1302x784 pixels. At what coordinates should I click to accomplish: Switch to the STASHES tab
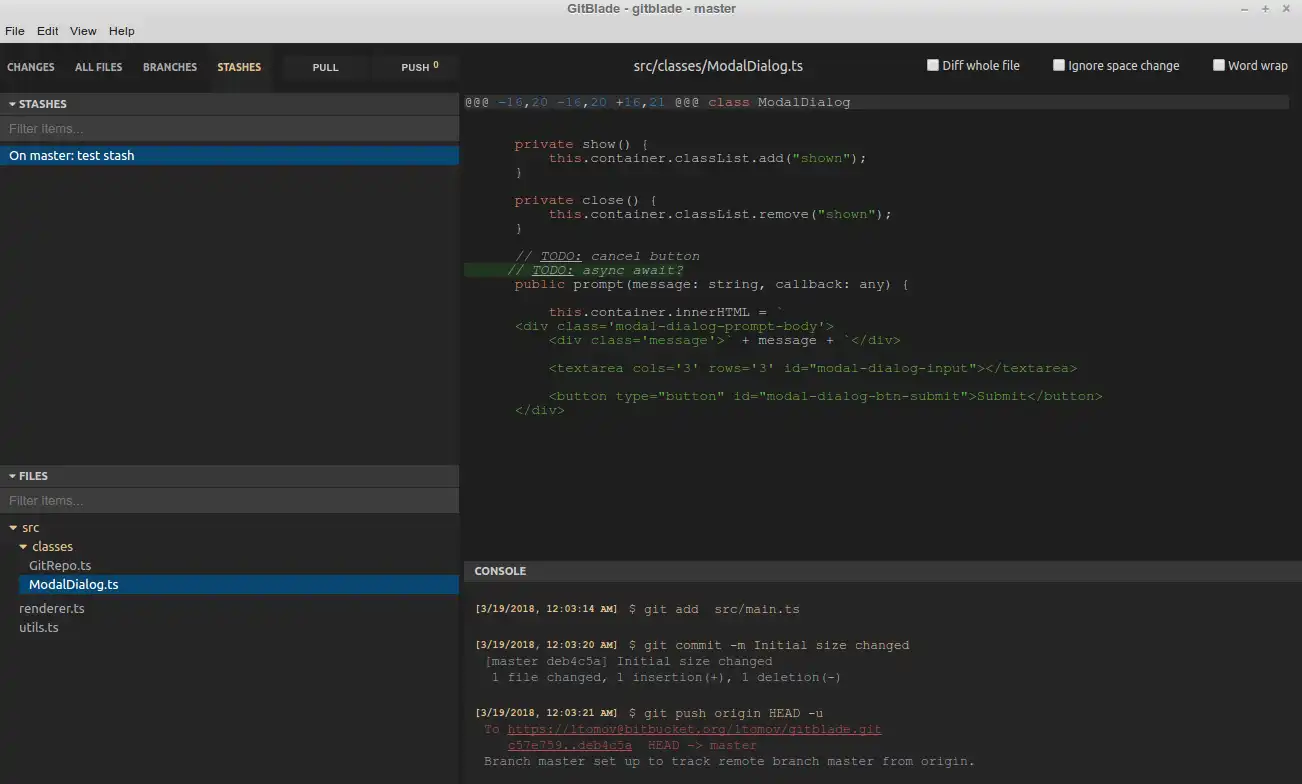239,68
